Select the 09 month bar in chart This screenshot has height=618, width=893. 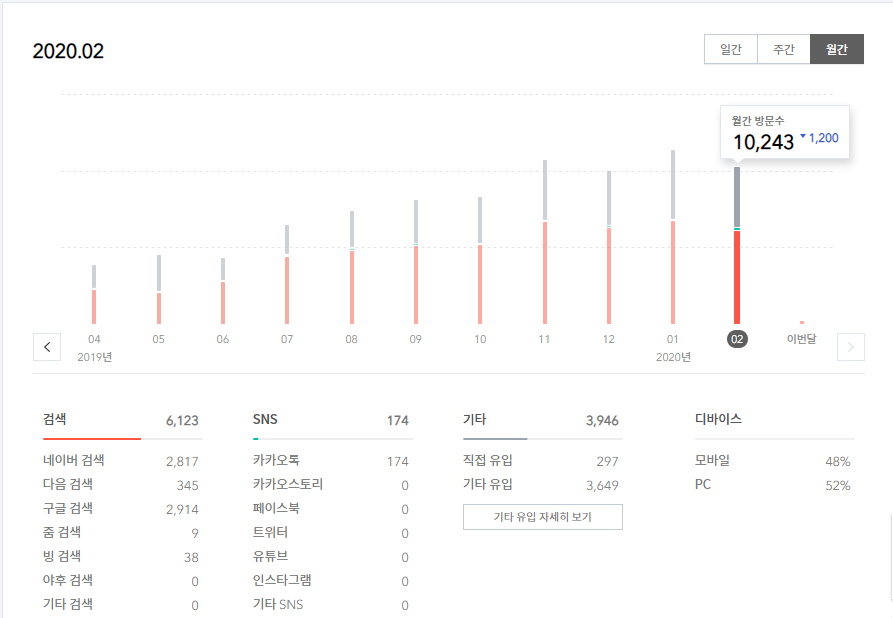point(416,262)
